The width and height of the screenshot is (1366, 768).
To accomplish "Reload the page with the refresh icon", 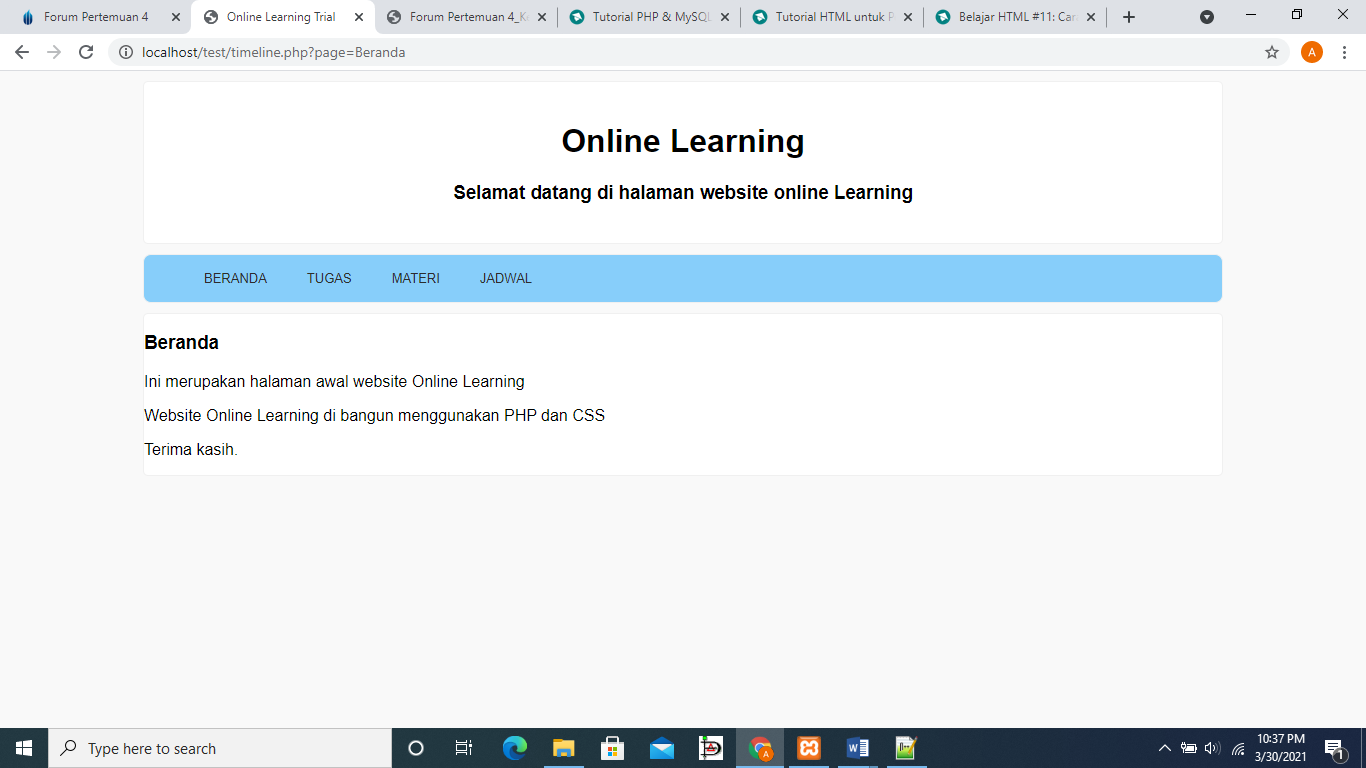I will point(86,52).
